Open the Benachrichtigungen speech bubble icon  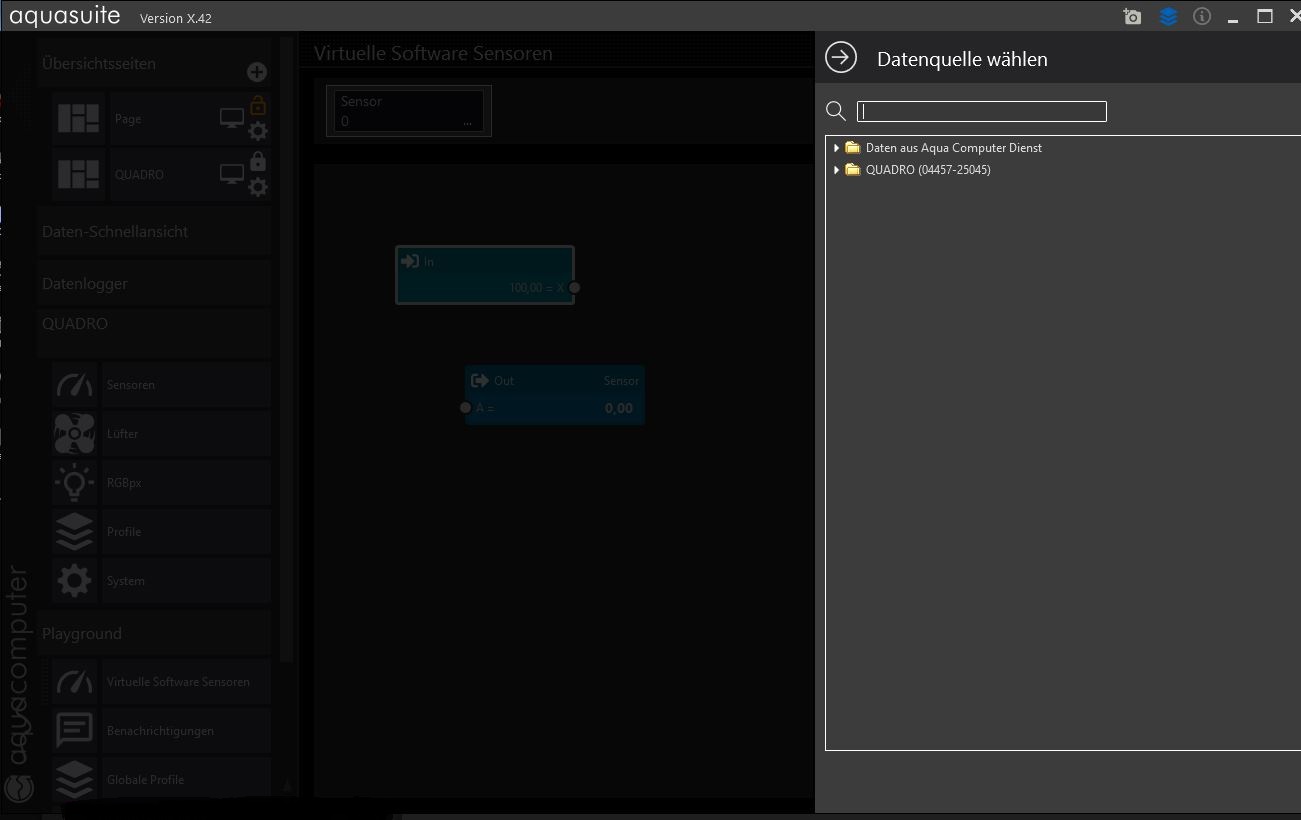point(75,731)
